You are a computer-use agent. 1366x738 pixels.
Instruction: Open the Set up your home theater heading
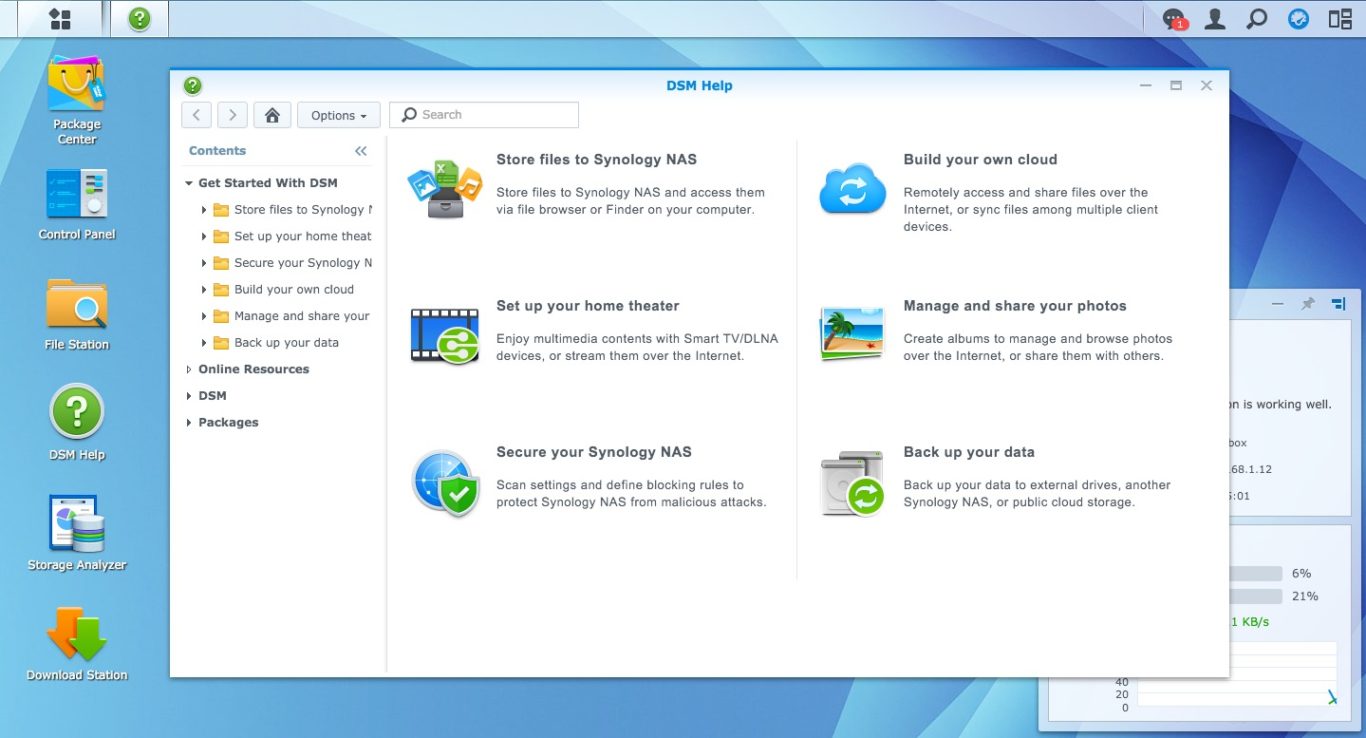[x=588, y=306]
